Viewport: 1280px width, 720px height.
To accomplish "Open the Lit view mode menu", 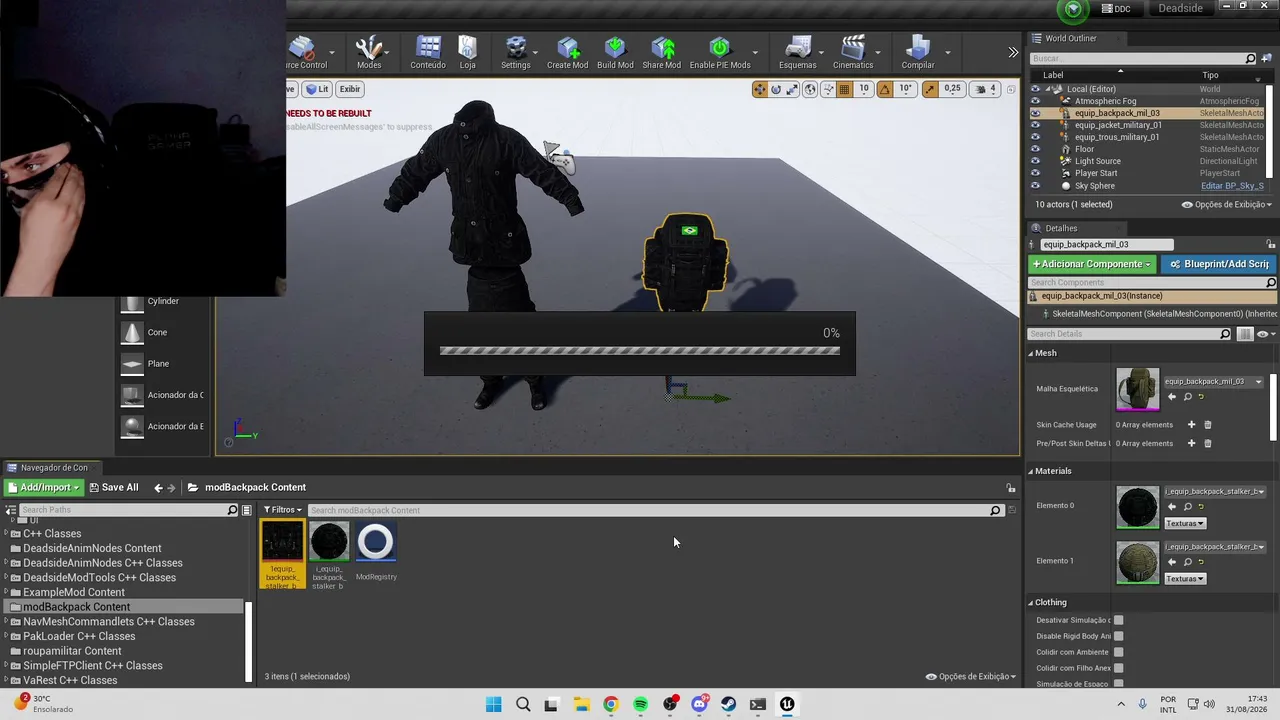I will click(317, 89).
